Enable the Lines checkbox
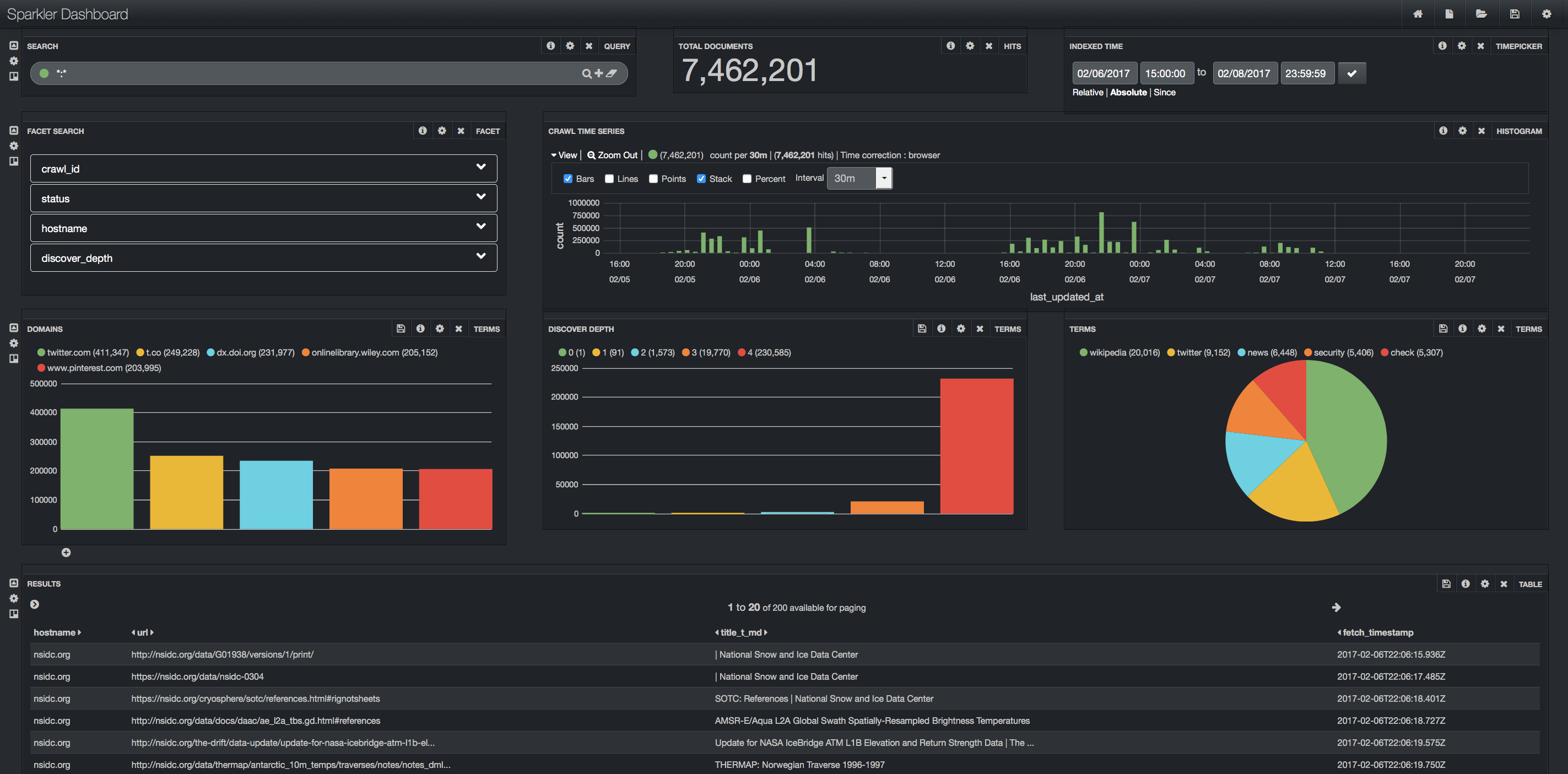Screen dimensions: 1568x774 pyautogui.click(x=609, y=179)
